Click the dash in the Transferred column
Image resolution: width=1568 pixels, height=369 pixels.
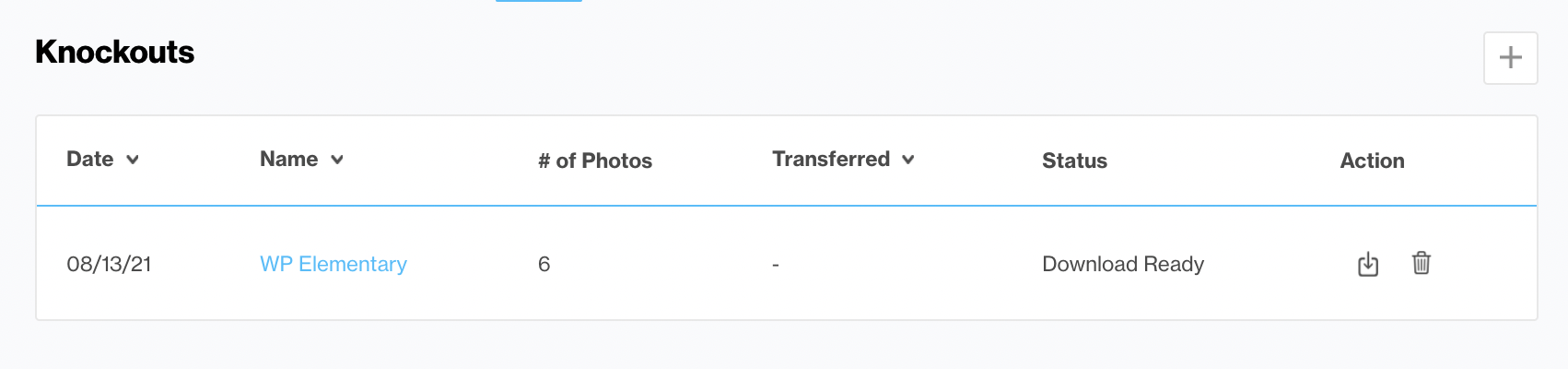[x=776, y=265]
